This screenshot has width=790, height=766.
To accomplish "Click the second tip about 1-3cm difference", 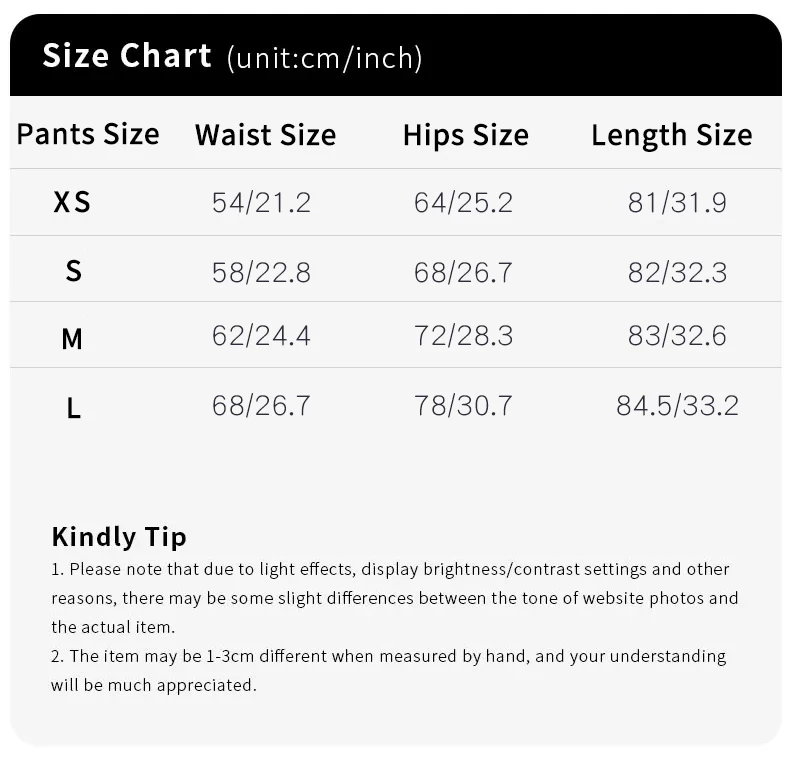I will (x=388, y=670).
